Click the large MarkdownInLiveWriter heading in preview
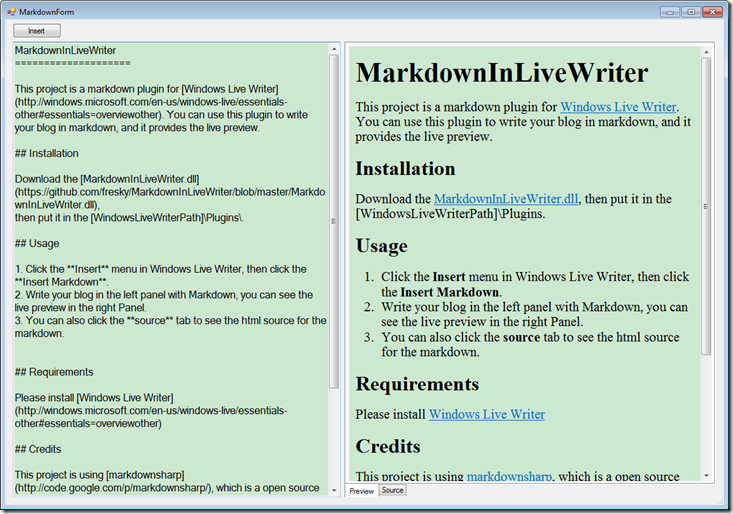 tap(502, 72)
